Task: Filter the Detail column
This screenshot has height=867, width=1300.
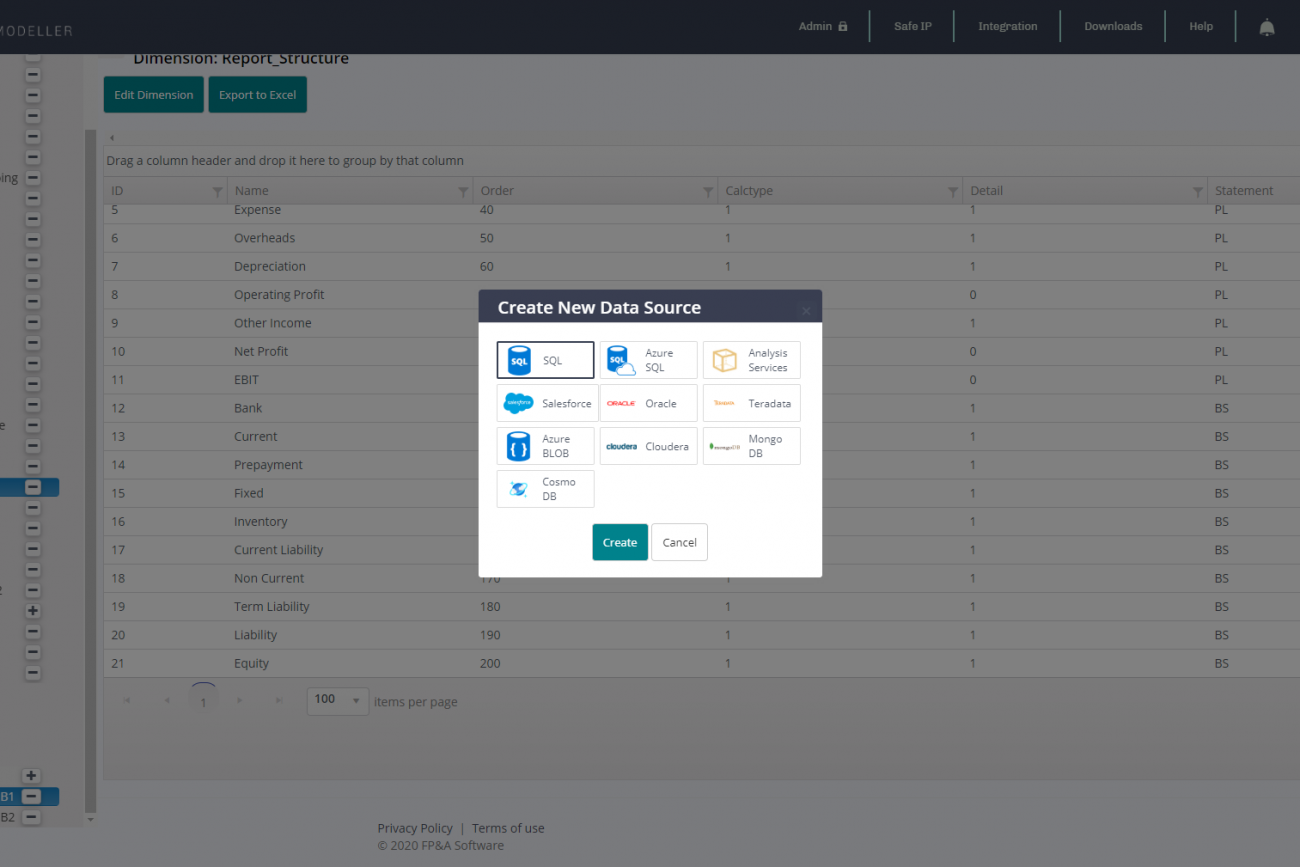Action: click(x=1198, y=191)
